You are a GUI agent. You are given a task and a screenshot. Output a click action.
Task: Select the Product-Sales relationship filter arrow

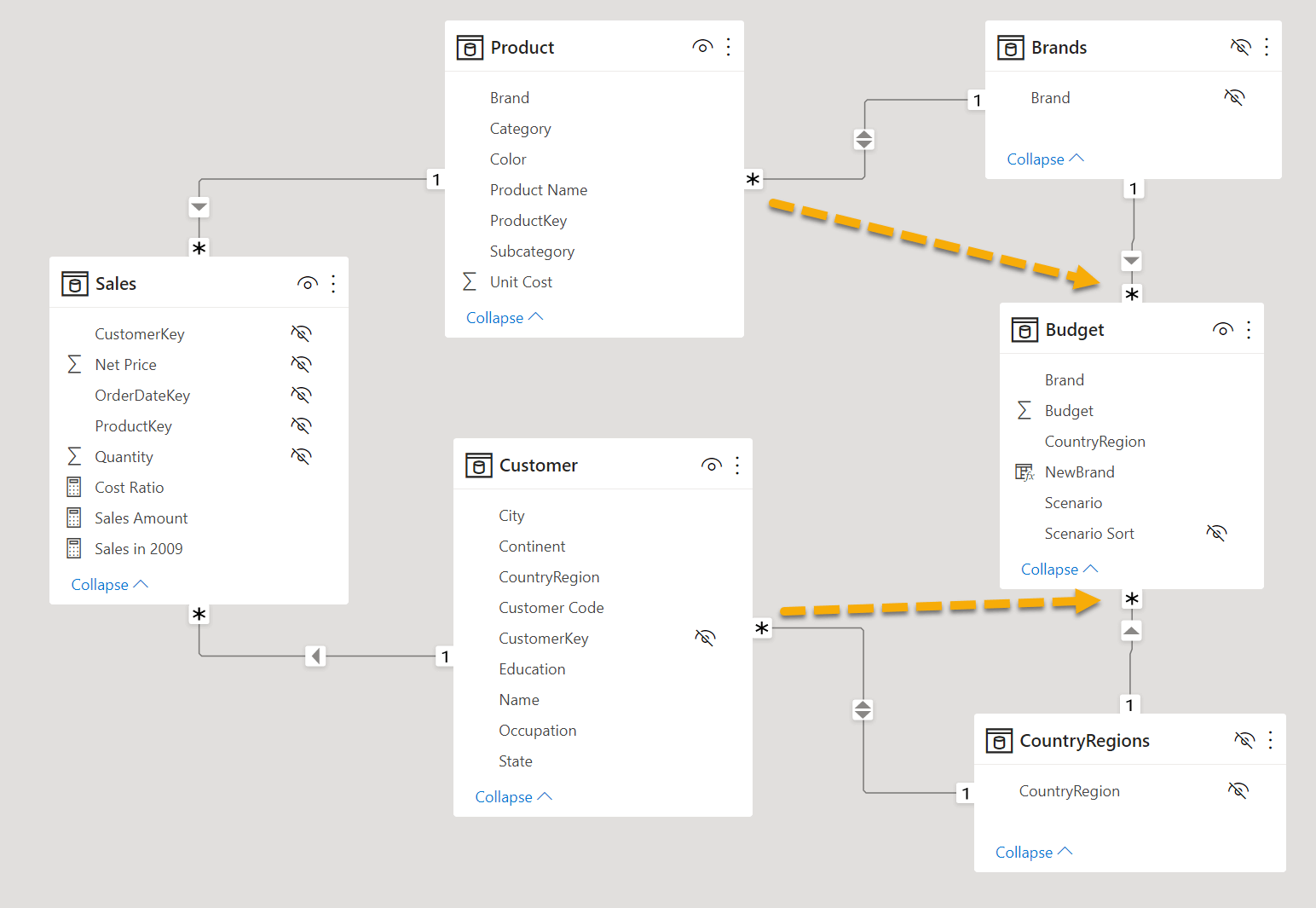click(199, 207)
